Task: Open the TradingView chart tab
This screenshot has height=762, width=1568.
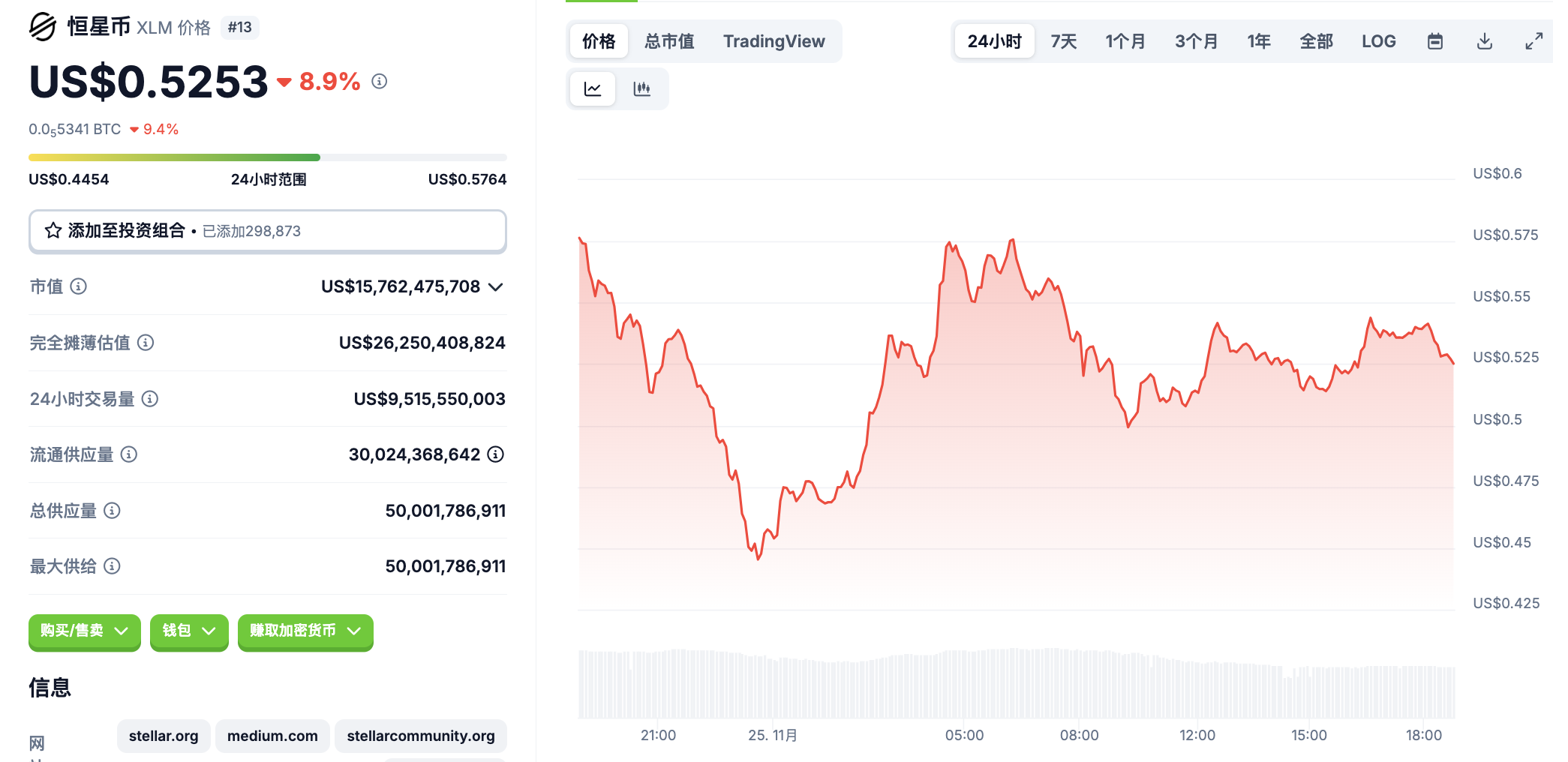Action: (x=773, y=41)
